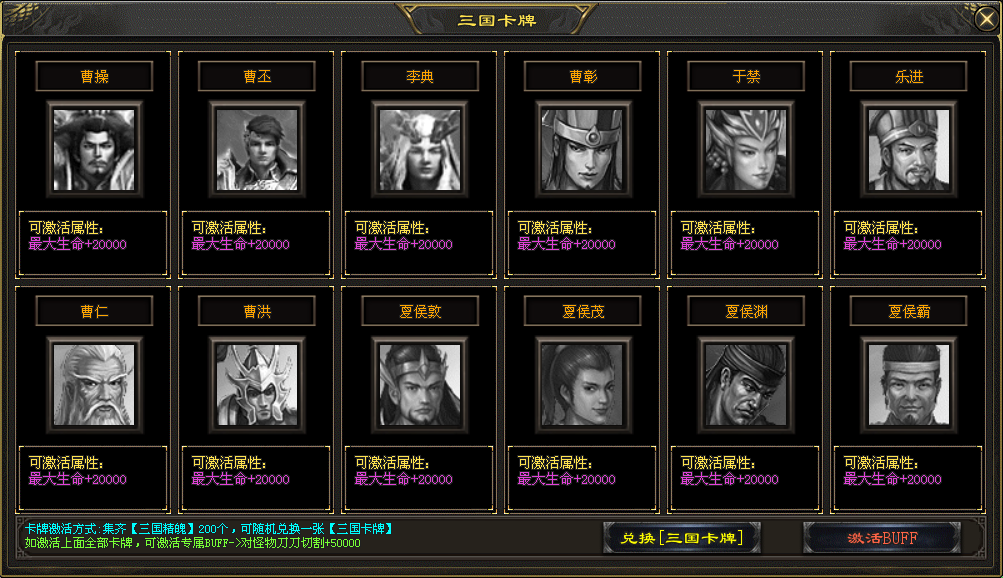Click the 于禁 character portrait
This screenshot has height=578, width=1003.
coord(746,150)
